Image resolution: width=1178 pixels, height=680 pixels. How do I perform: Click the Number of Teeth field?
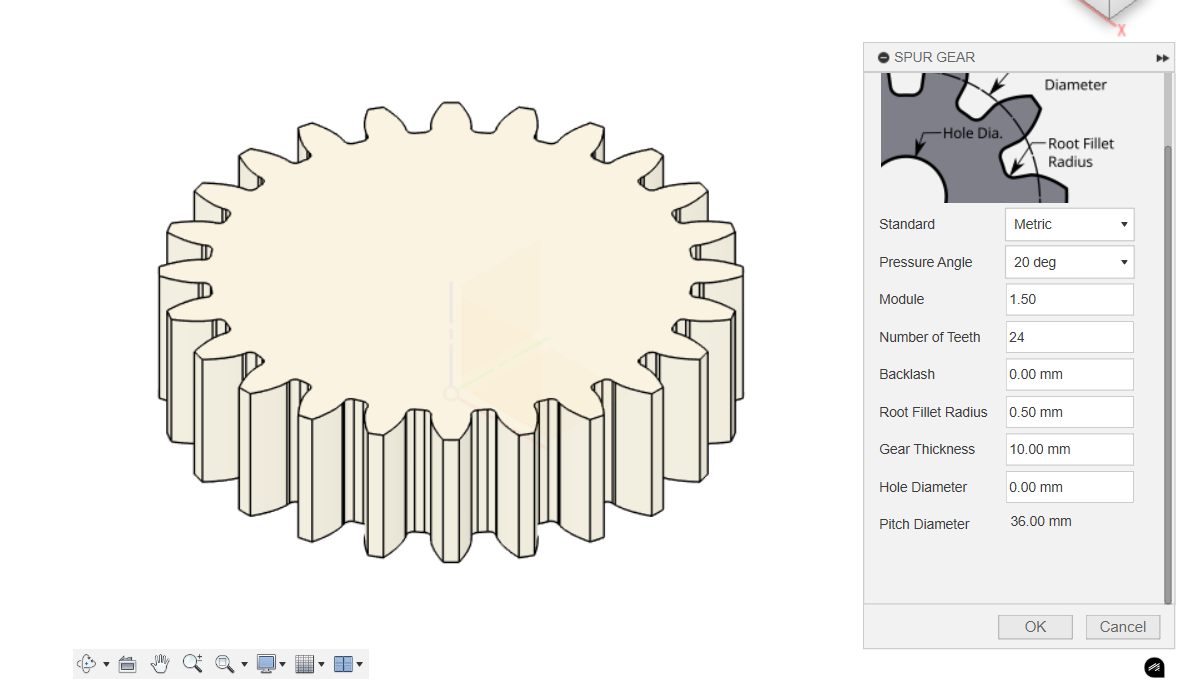point(1069,337)
